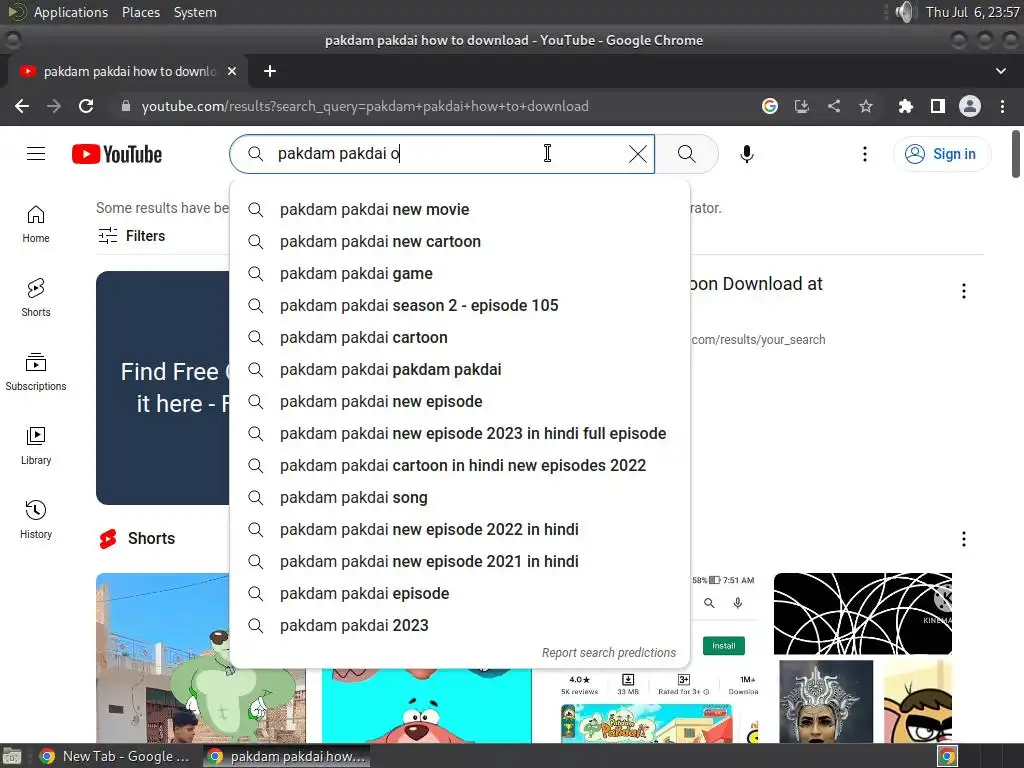Bookmark this page with star

(866, 106)
